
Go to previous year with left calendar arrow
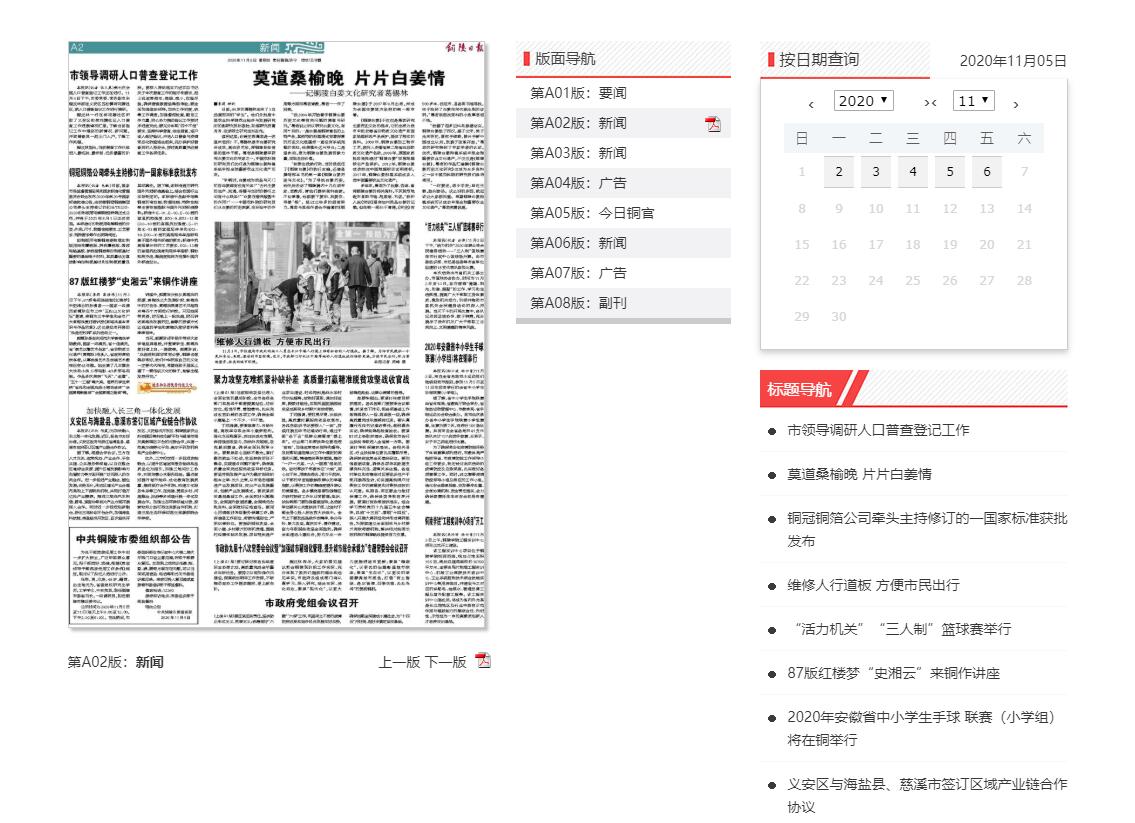point(811,103)
